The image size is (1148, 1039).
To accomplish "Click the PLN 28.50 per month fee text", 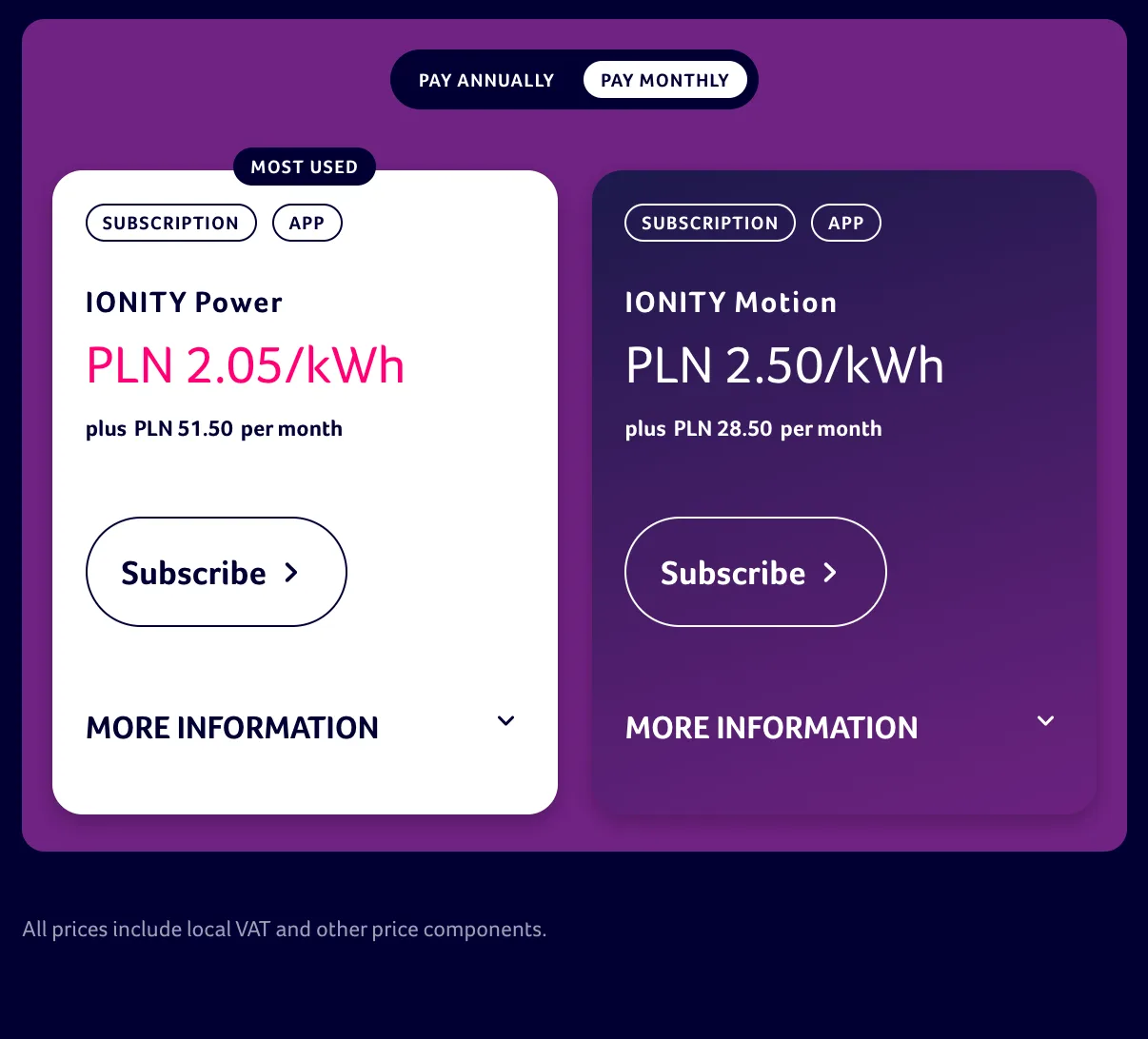I will (753, 429).
